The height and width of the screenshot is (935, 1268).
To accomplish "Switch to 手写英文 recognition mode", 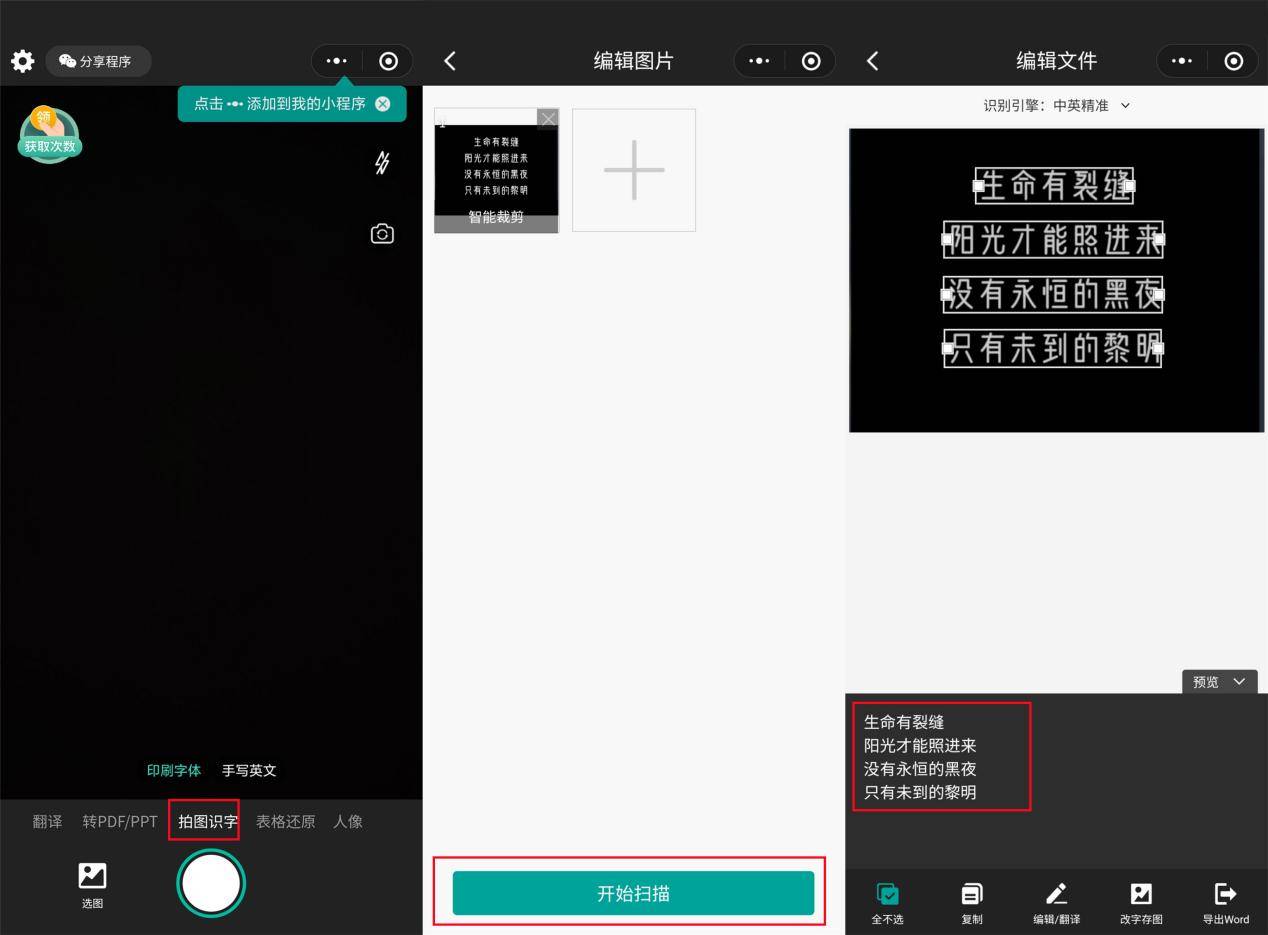I will click(248, 770).
